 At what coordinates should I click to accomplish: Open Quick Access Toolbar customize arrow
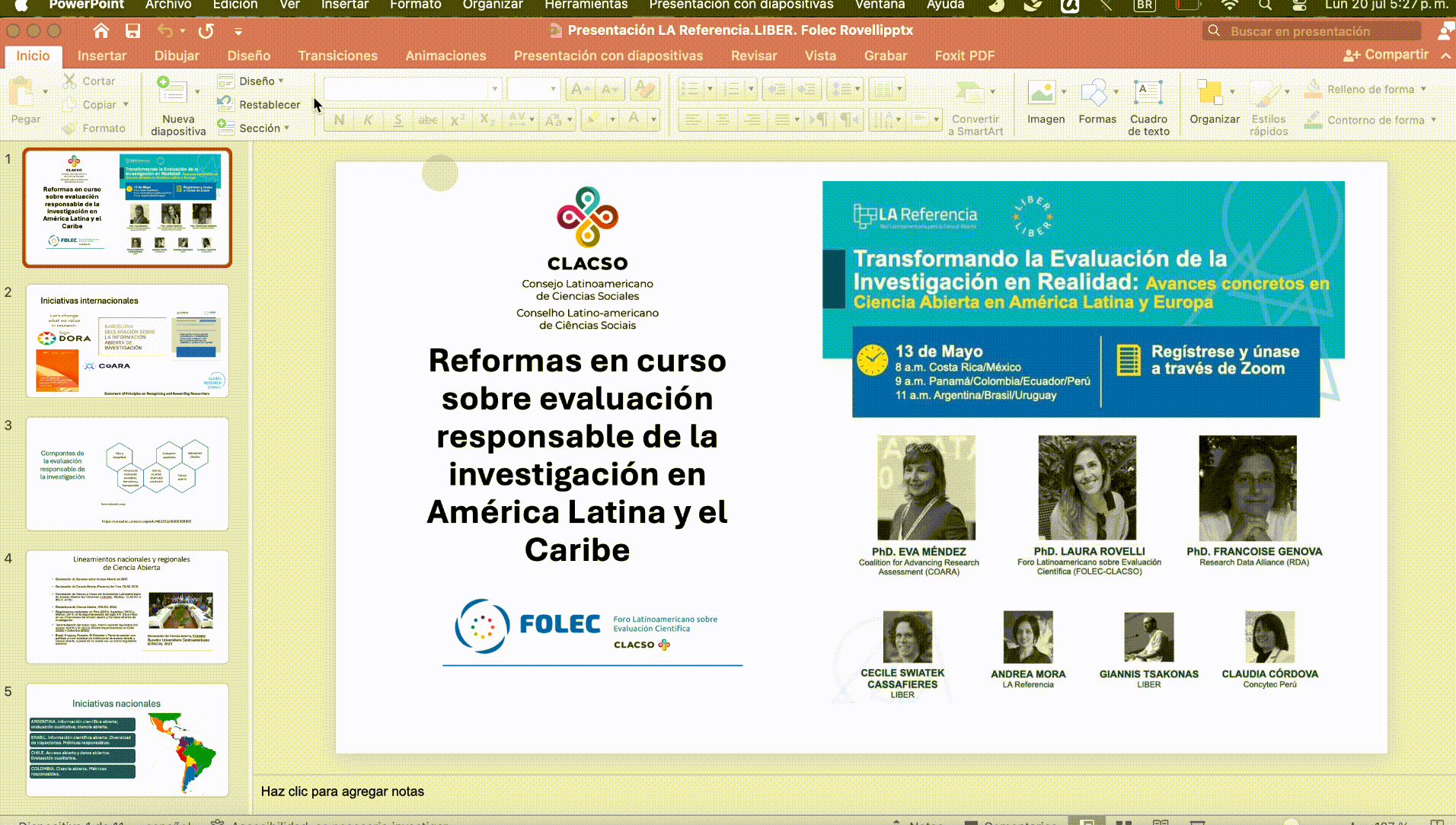[238, 32]
